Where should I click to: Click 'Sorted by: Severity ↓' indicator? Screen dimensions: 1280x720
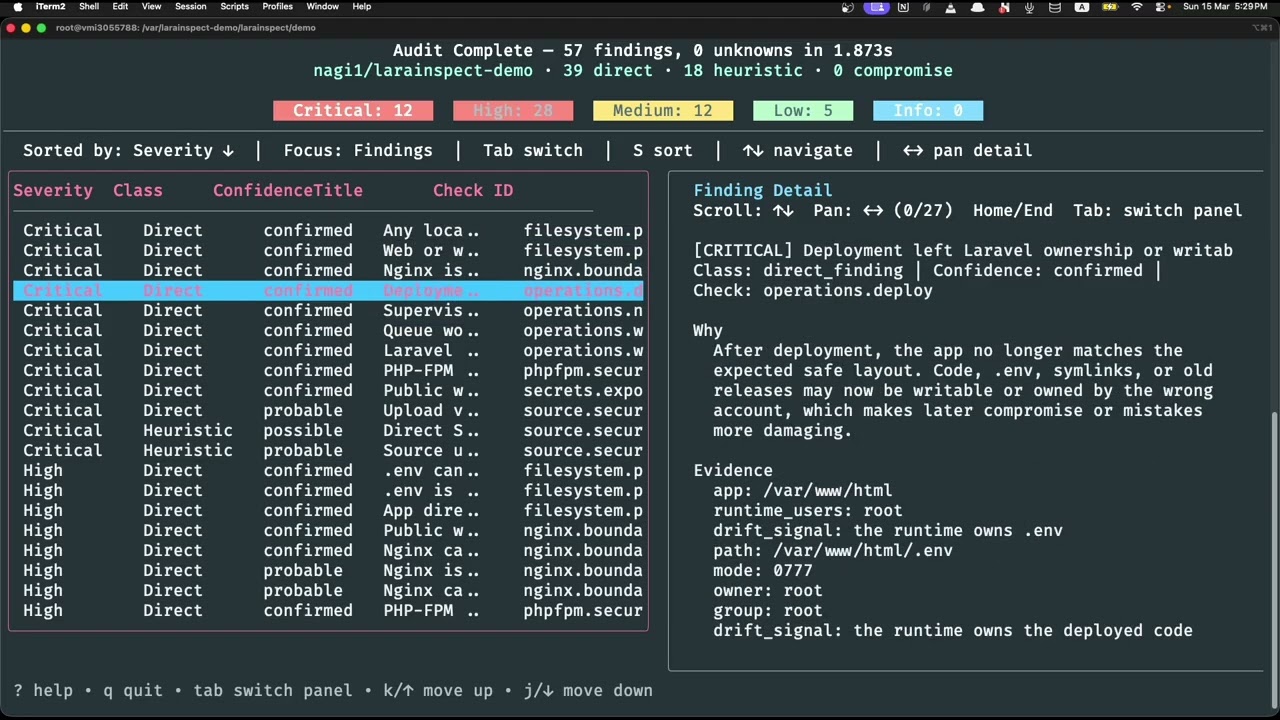[128, 150]
